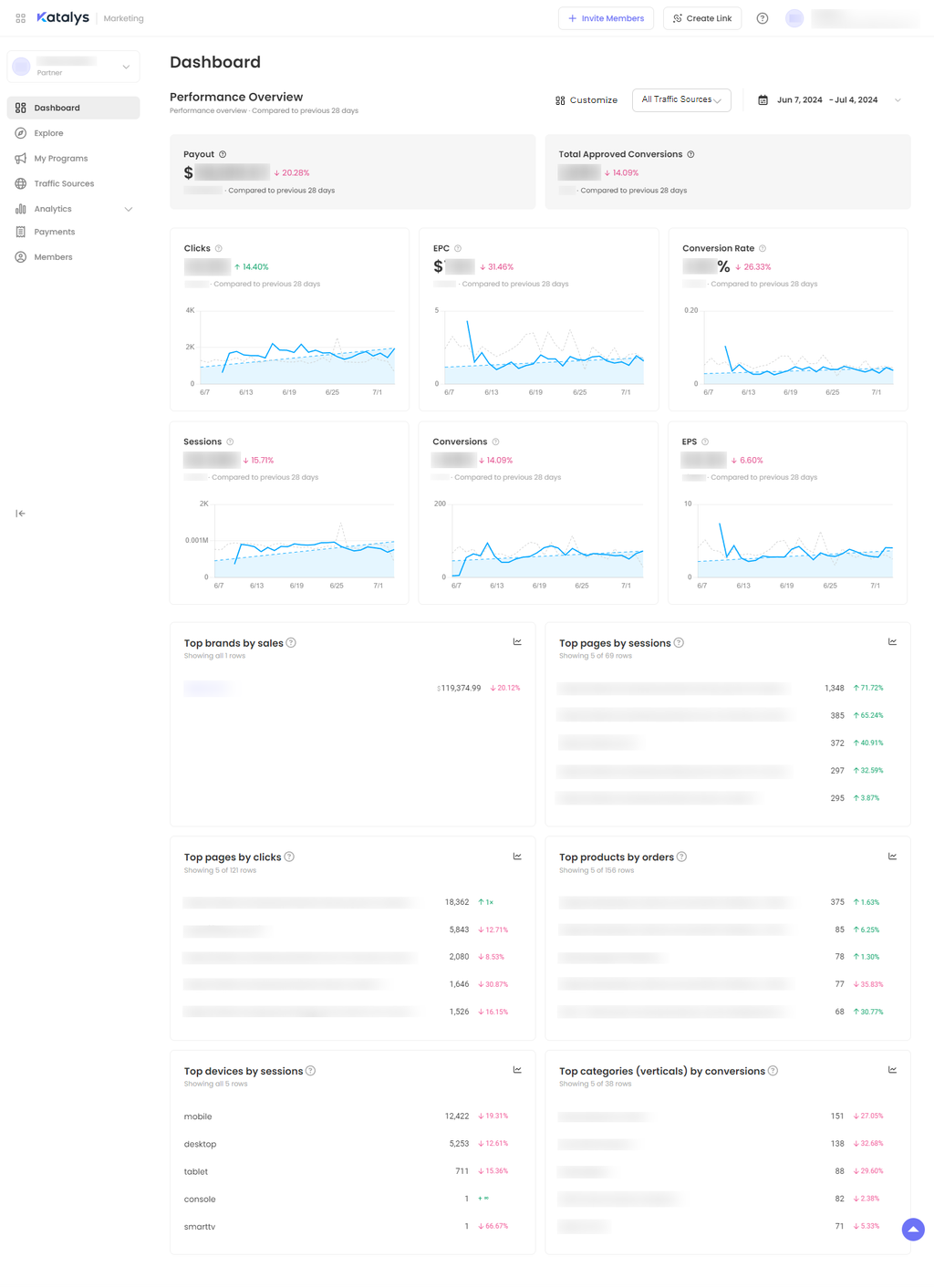Expand the Analytics sidebar submenu
The height and width of the screenshot is (1288, 934).
[129, 209]
